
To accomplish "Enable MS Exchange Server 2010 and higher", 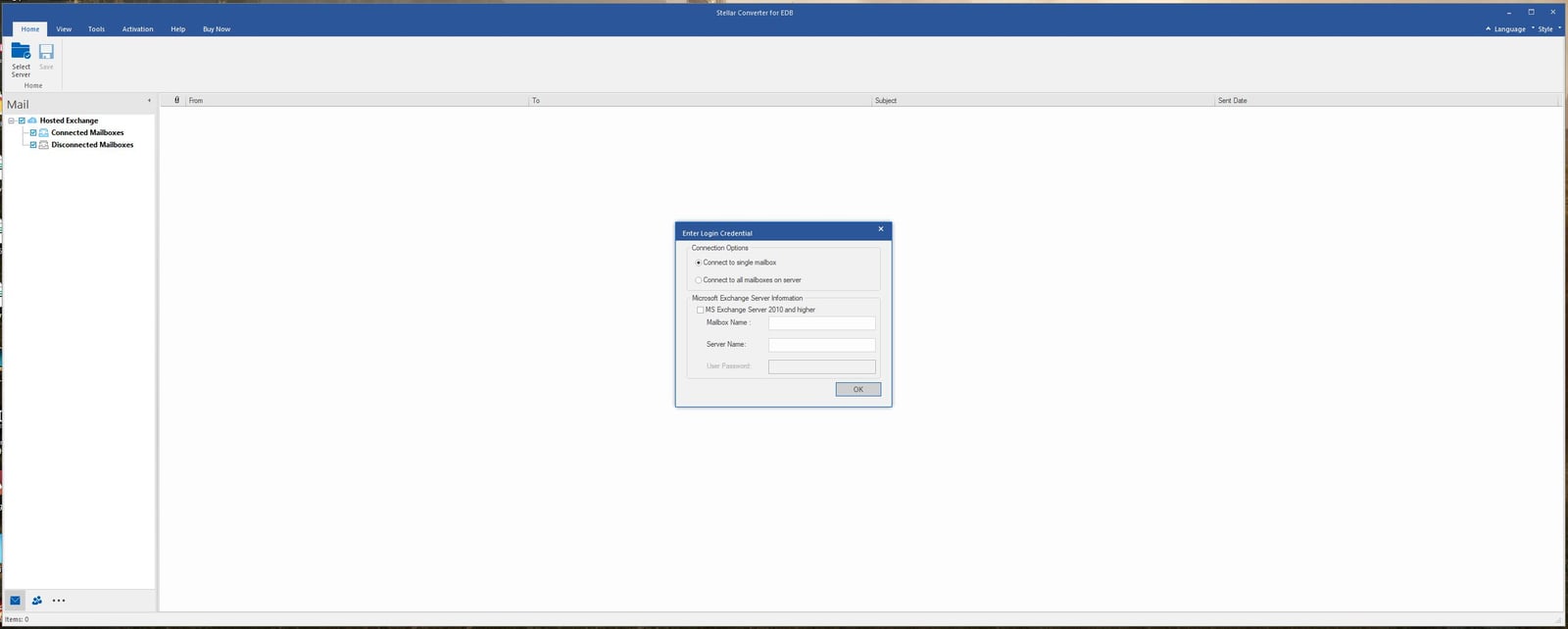I will pos(757,310).
